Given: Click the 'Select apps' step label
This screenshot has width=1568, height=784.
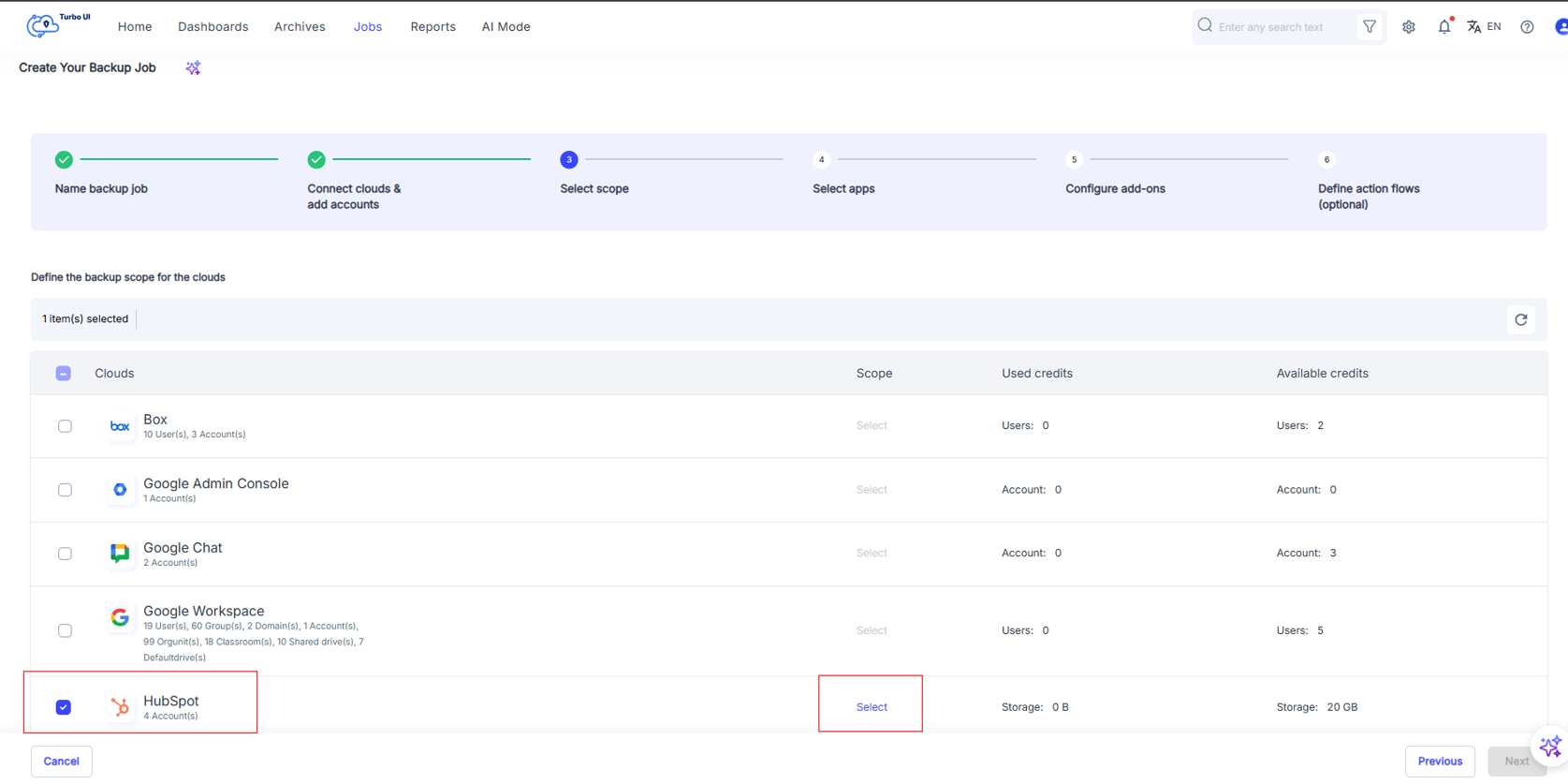Looking at the screenshot, I should coord(843,189).
